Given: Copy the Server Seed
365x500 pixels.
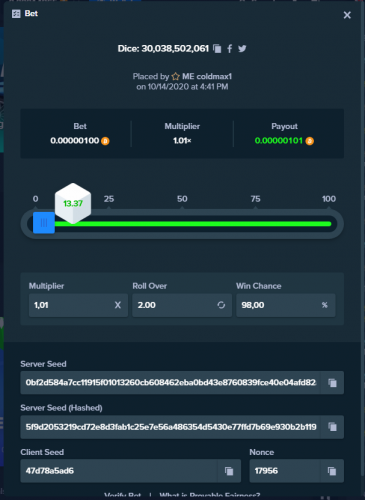Looking at the screenshot, I should pos(332,383).
